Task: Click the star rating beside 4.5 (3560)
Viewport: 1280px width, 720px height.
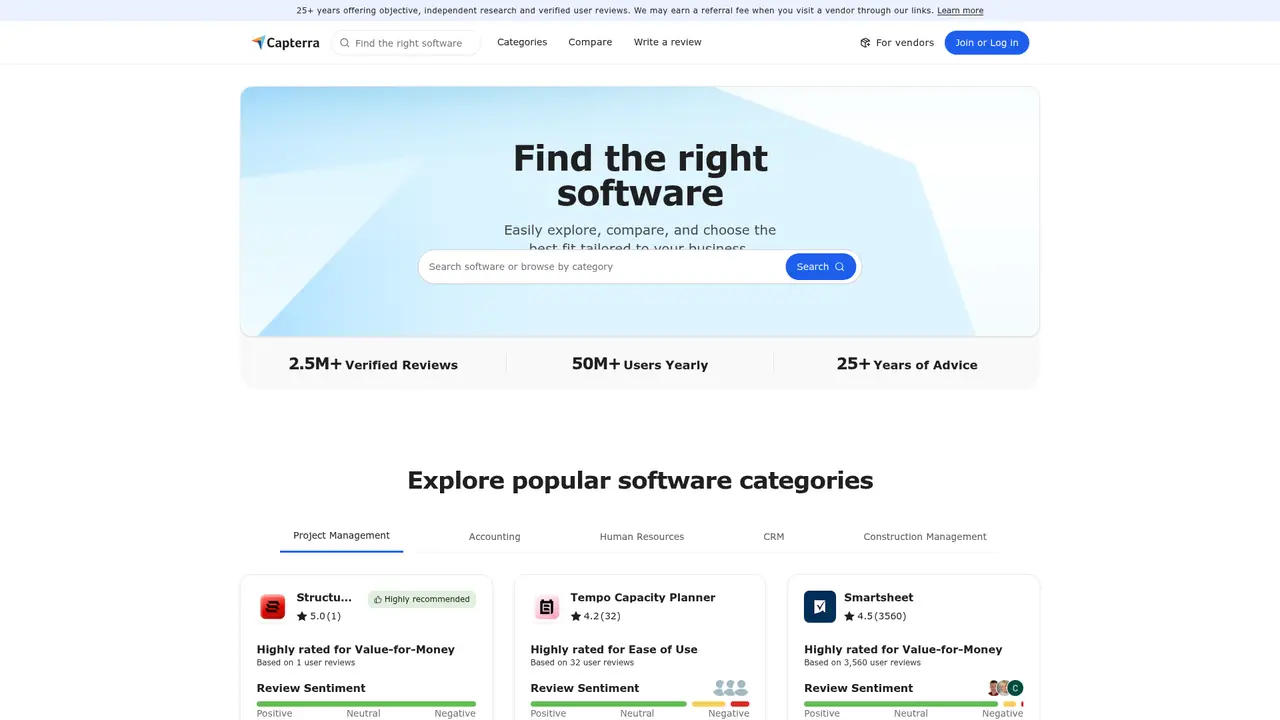Action: point(850,616)
